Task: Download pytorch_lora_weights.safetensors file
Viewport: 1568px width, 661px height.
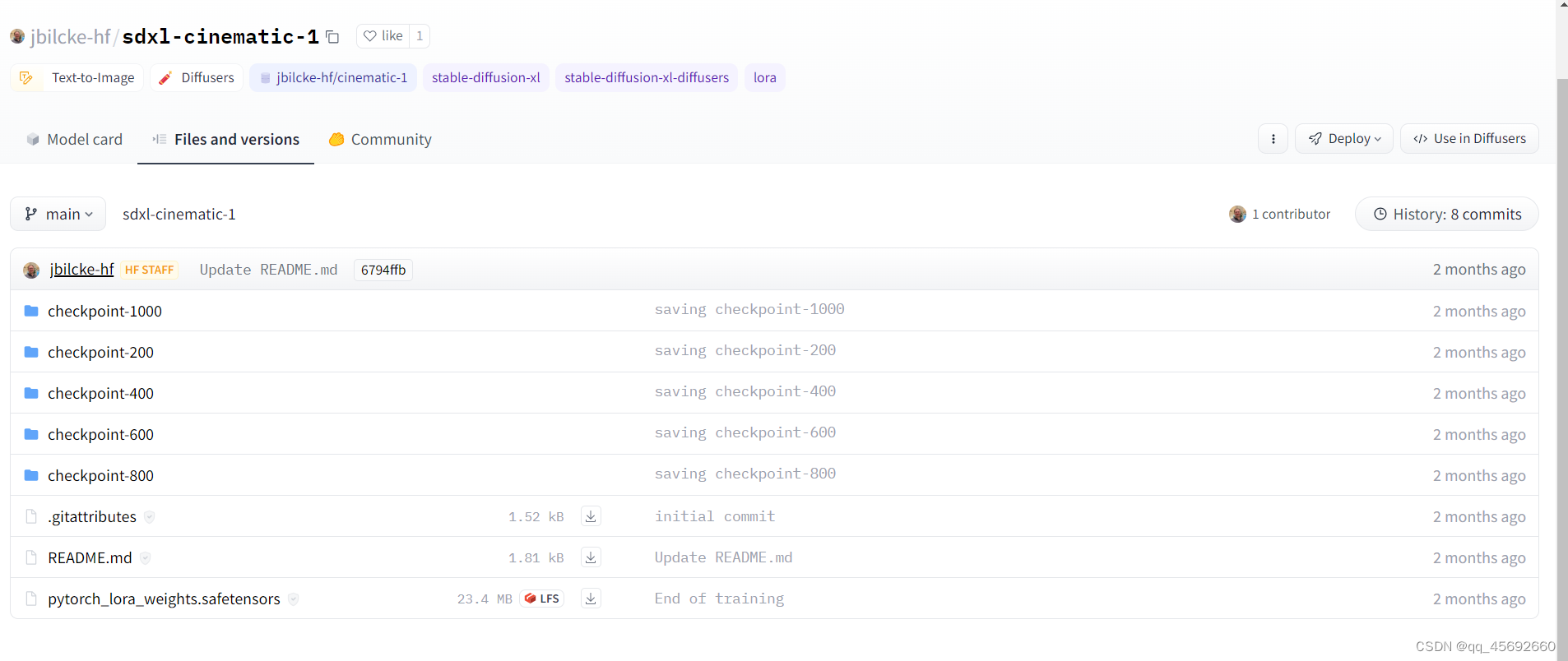Action: 591,599
